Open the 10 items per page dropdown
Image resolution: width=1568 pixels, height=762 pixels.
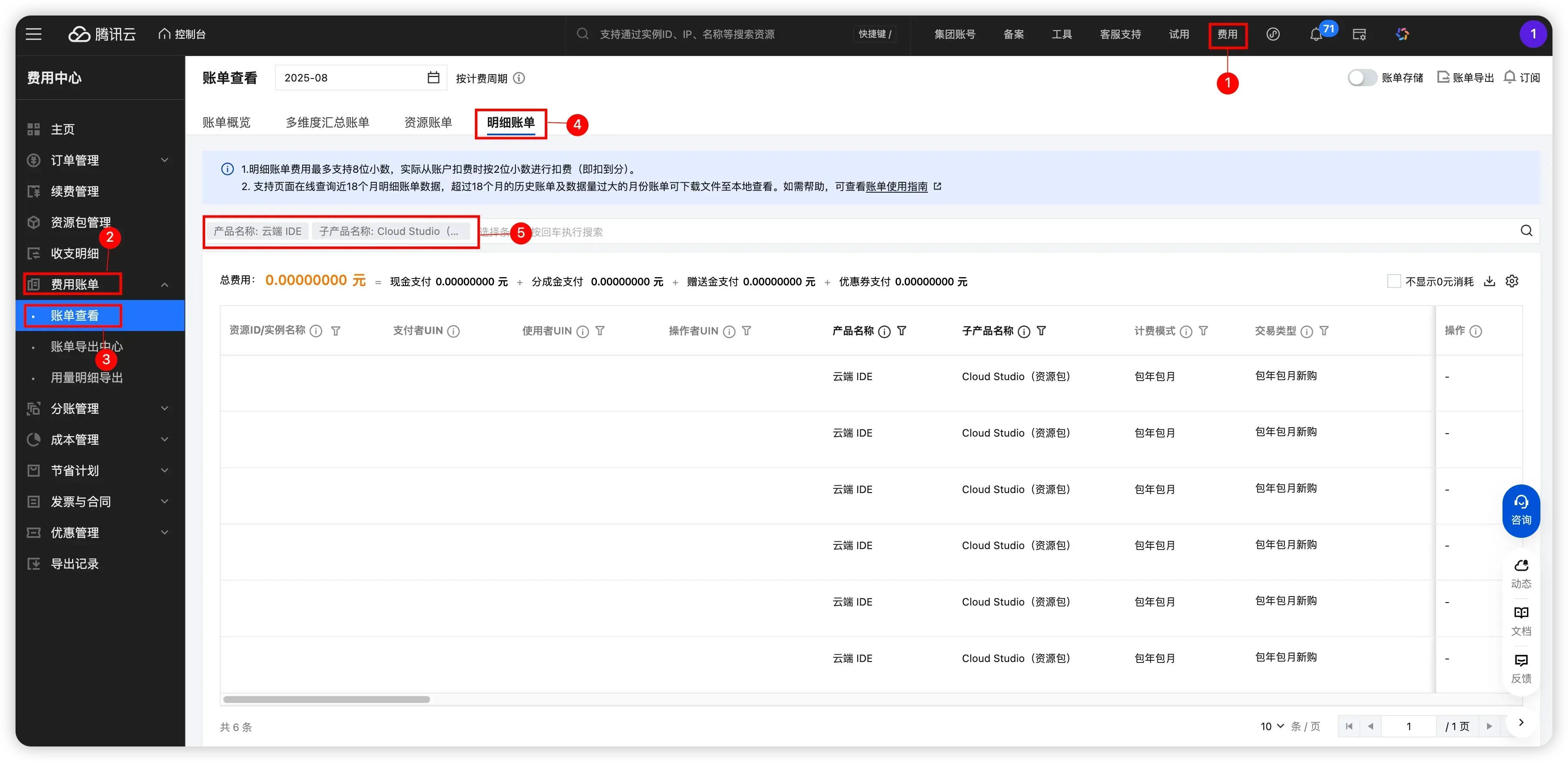coord(1271,726)
